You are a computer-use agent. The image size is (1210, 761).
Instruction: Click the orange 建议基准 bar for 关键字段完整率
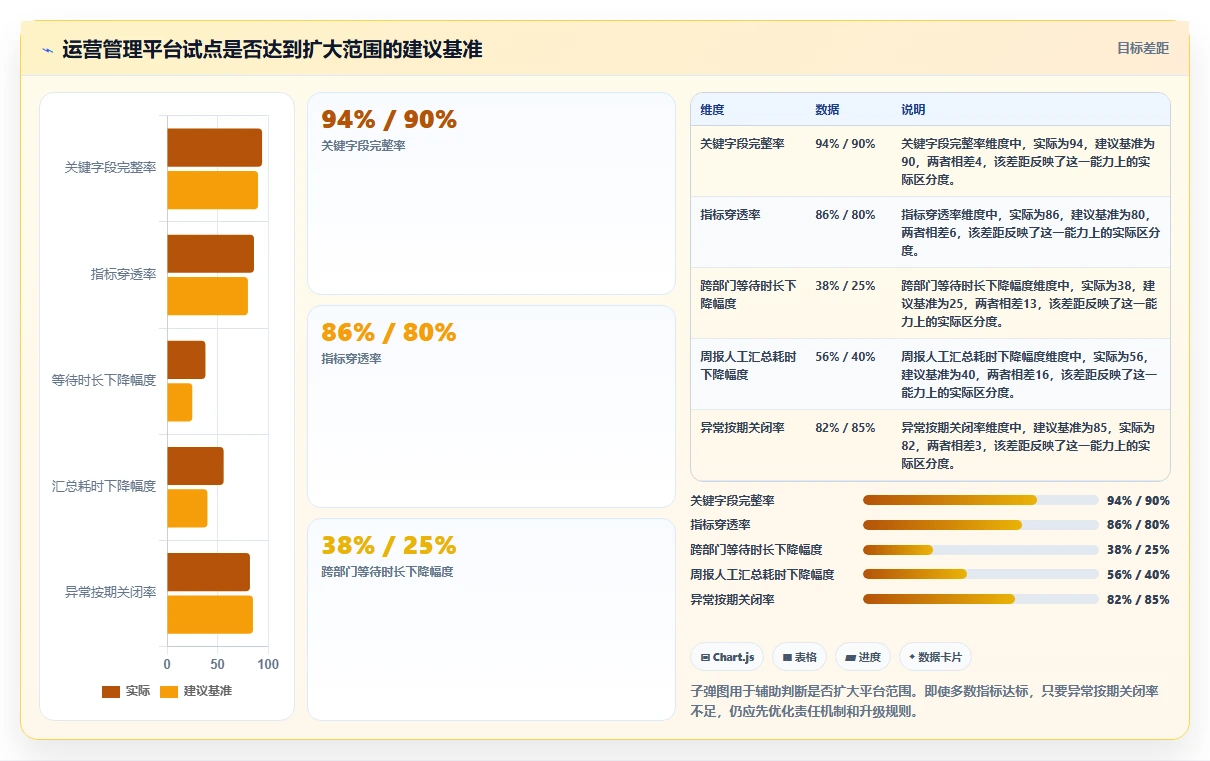[x=212, y=190]
